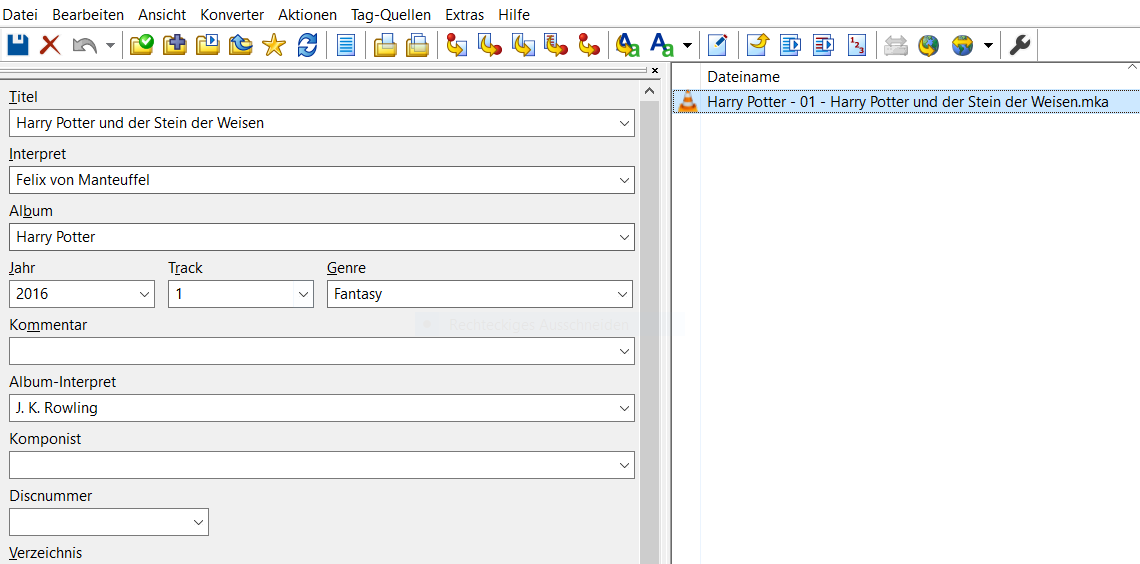1140x564 pixels.
Task: Click the Save tag floppy disk icon
Action: click(x=18, y=45)
